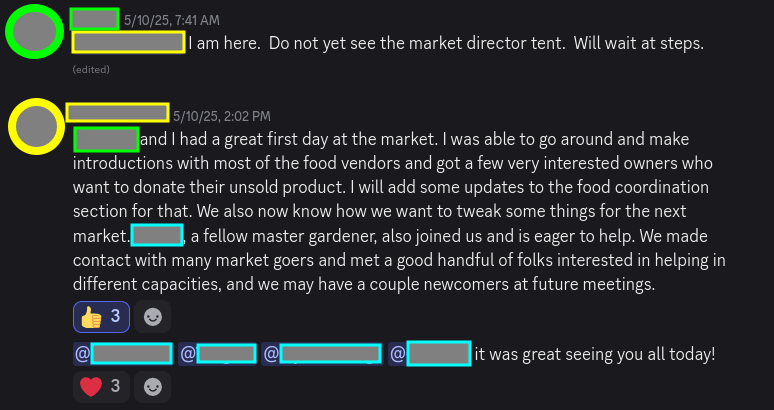Open the first @ mention in the last message
This screenshot has width=774, height=410.
[123, 354]
